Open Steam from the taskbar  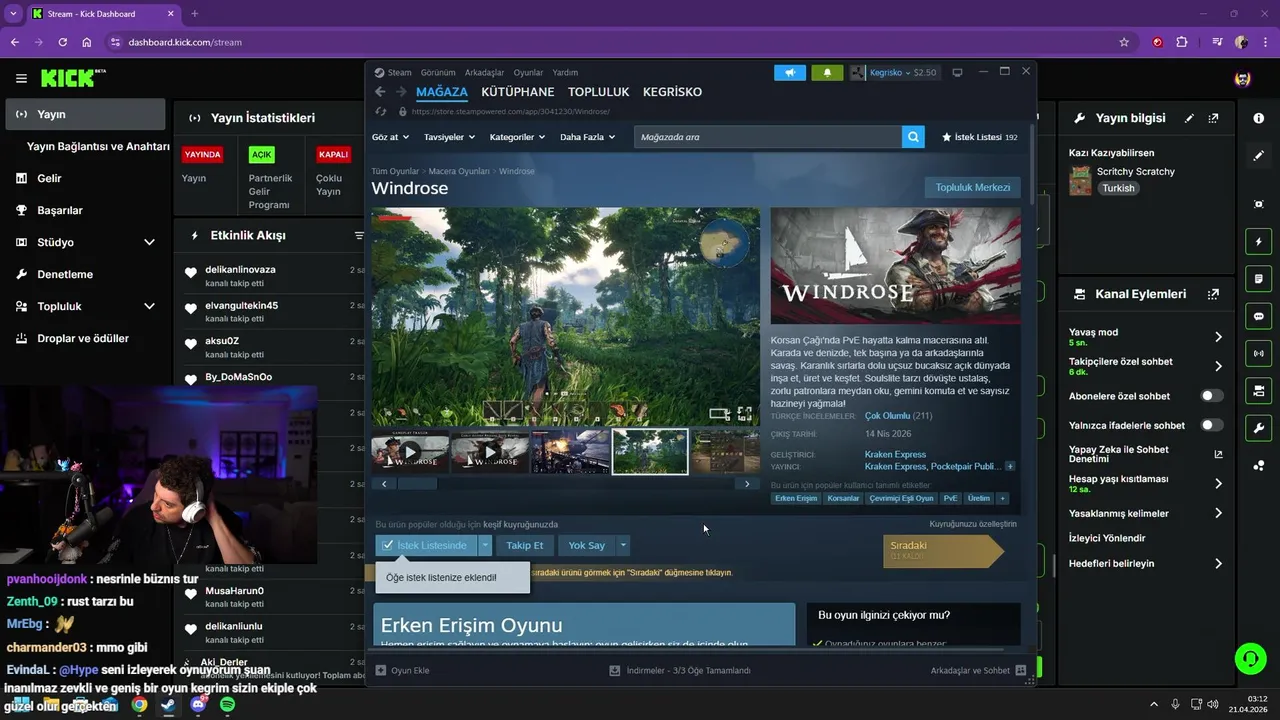point(168,705)
